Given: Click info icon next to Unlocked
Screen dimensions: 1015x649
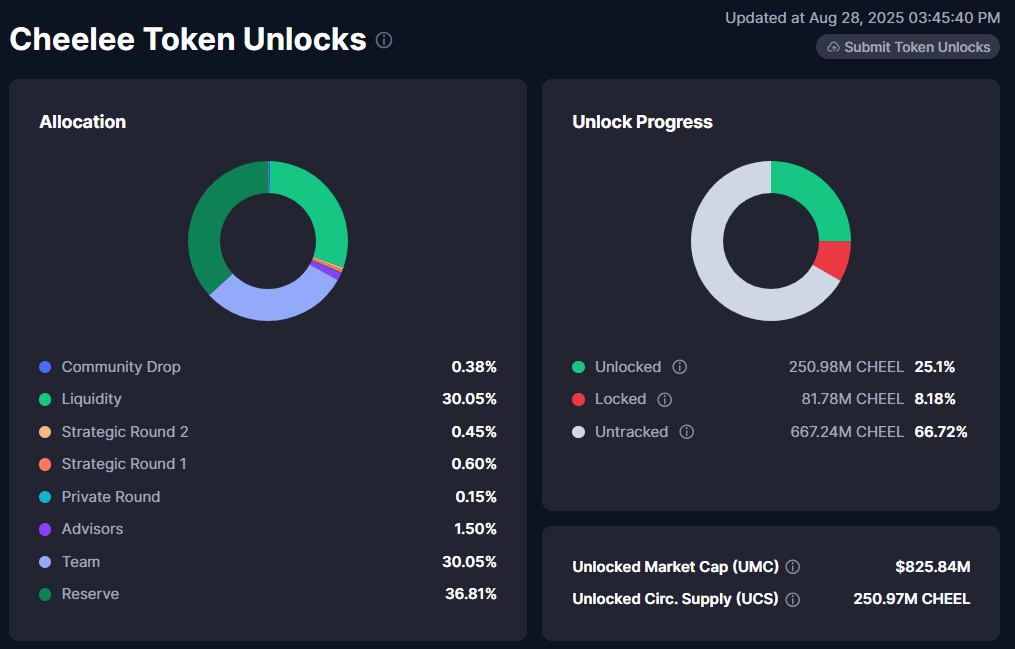Looking at the screenshot, I should point(680,367).
